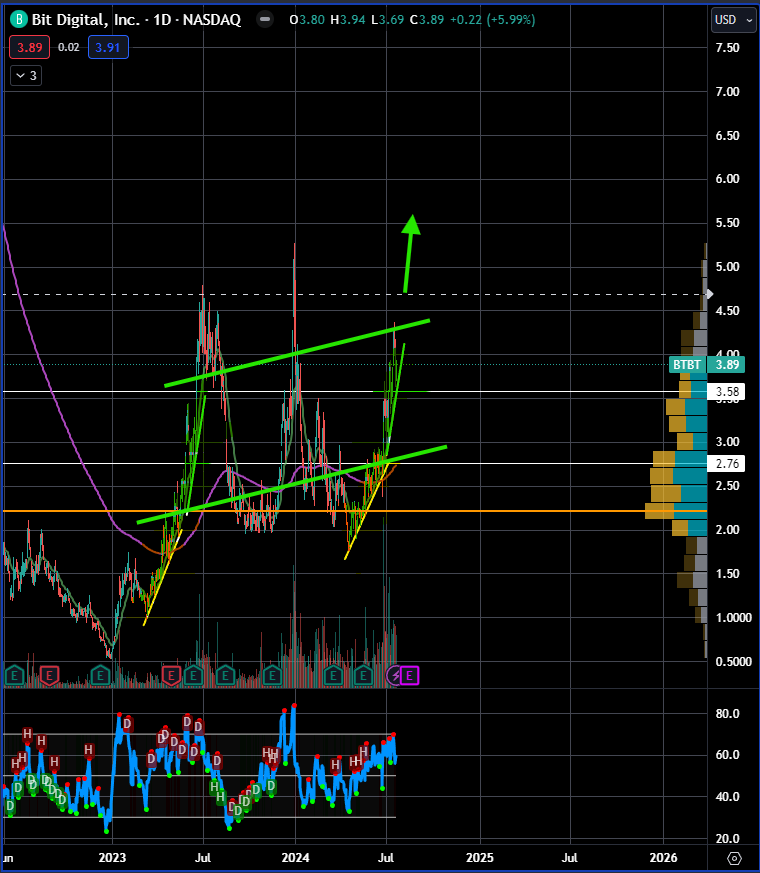Image resolution: width=760 pixels, height=873 pixels.
Task: Click green earnings marker just left of Jul 2024
Action: click(x=363, y=676)
